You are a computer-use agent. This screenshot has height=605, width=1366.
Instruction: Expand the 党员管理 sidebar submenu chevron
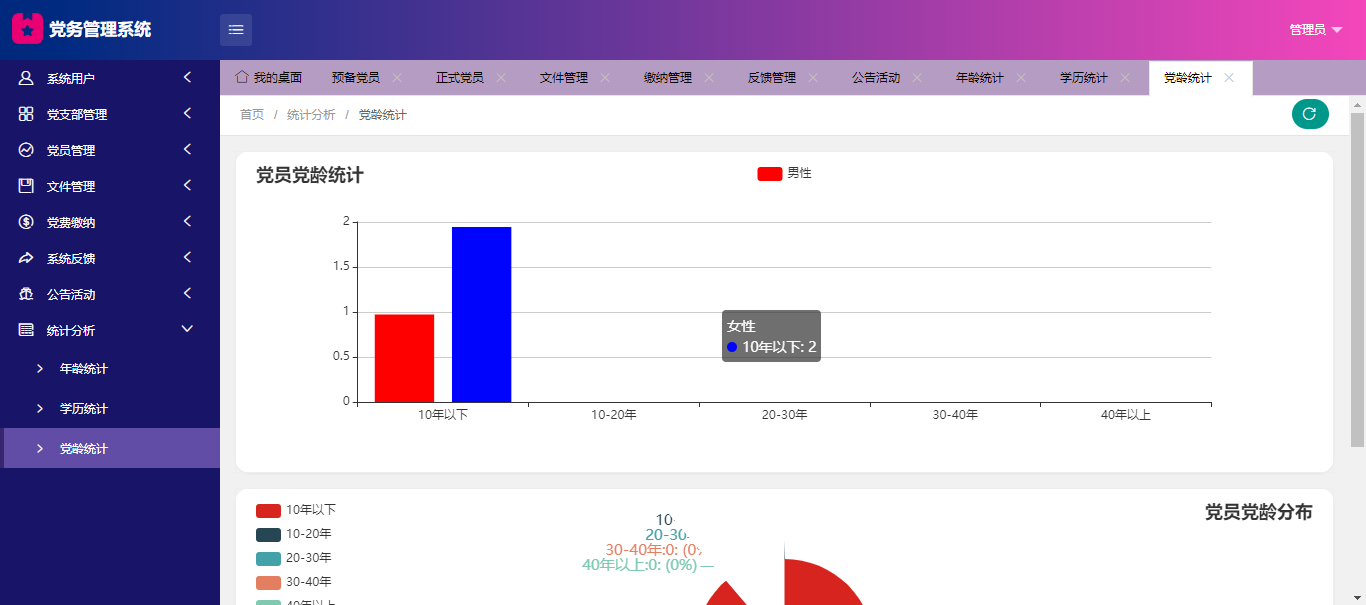pyautogui.click(x=187, y=150)
